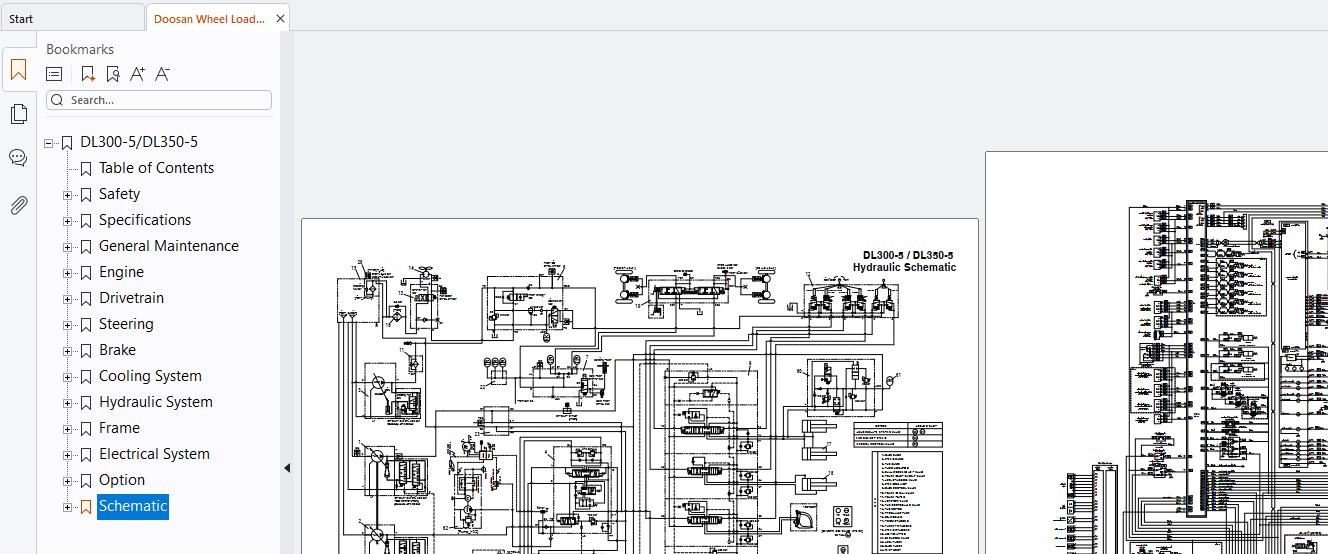
Task: Select the Brake bookmark
Action: [x=117, y=350]
